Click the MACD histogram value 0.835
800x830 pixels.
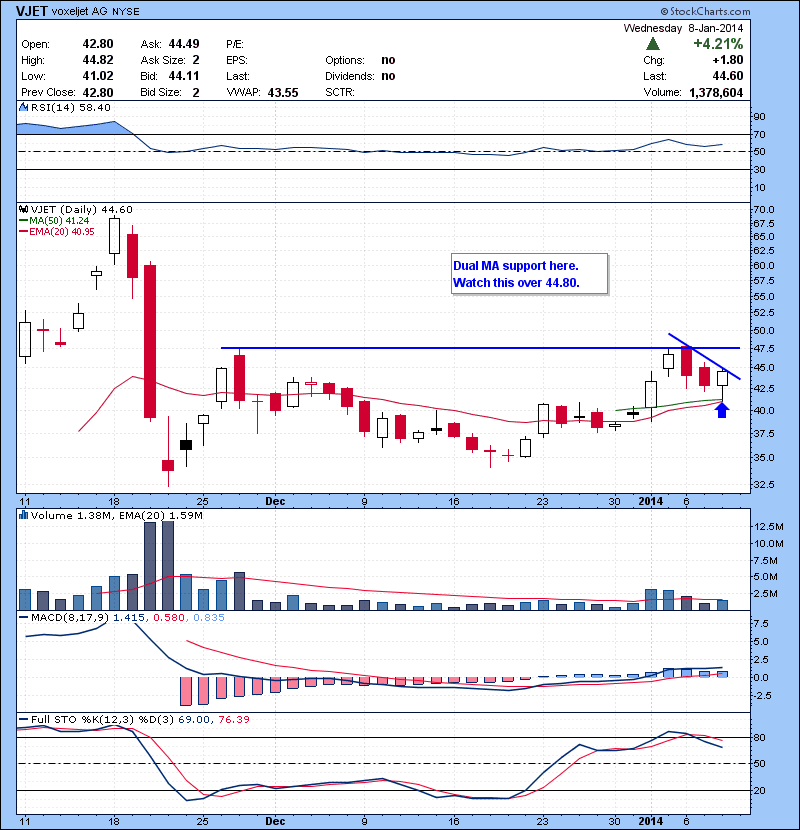(x=209, y=618)
